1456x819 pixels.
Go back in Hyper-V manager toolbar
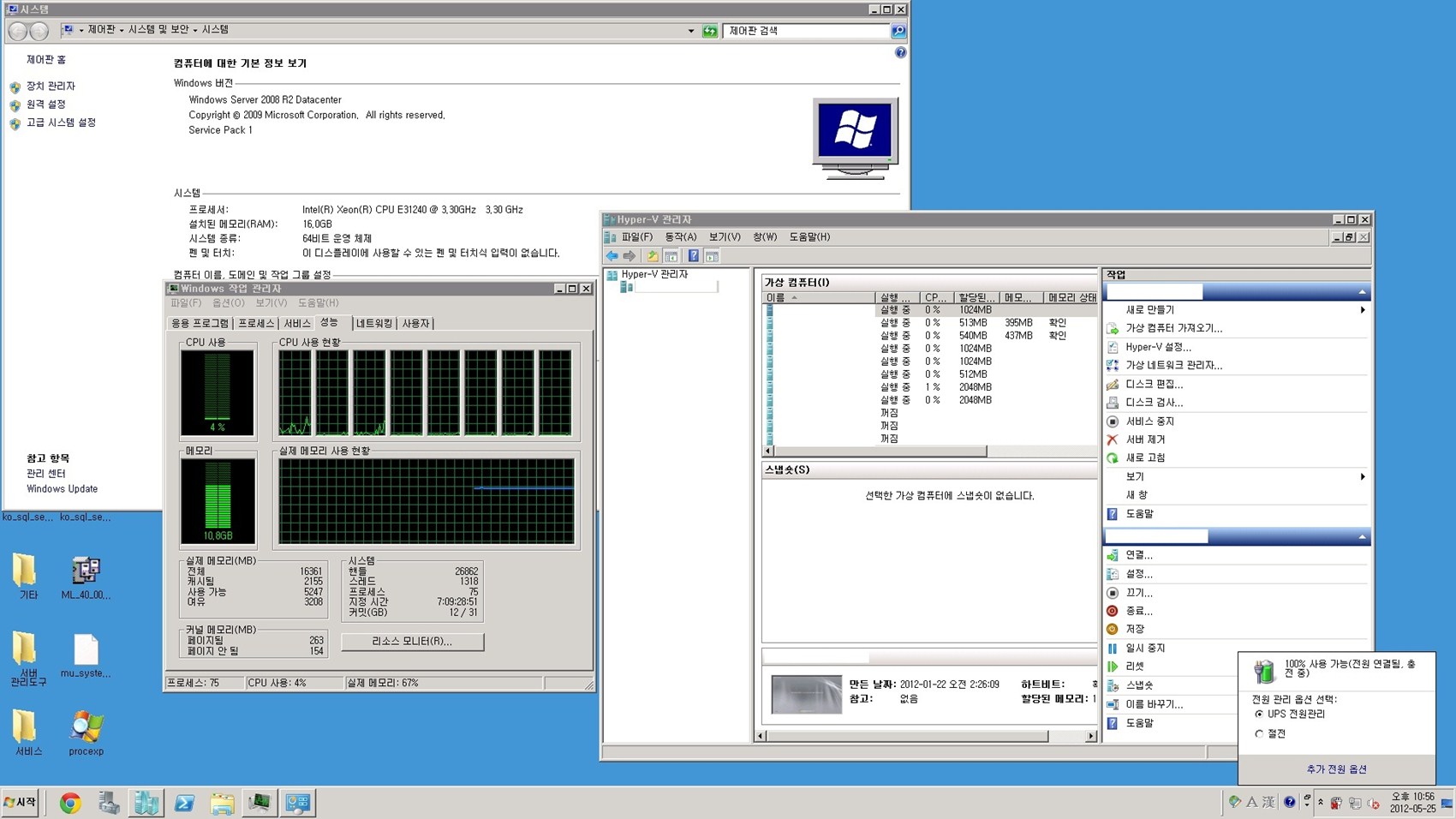coord(612,256)
